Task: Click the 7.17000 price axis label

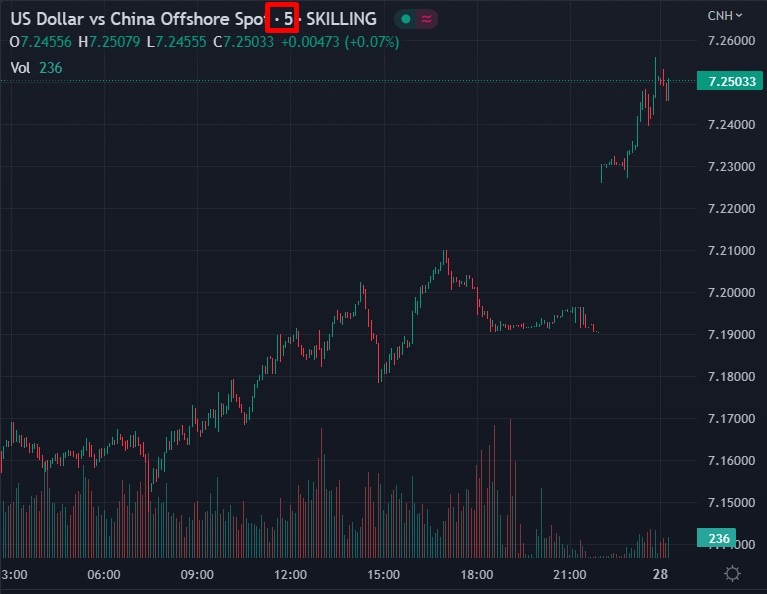Action: [x=731, y=419]
